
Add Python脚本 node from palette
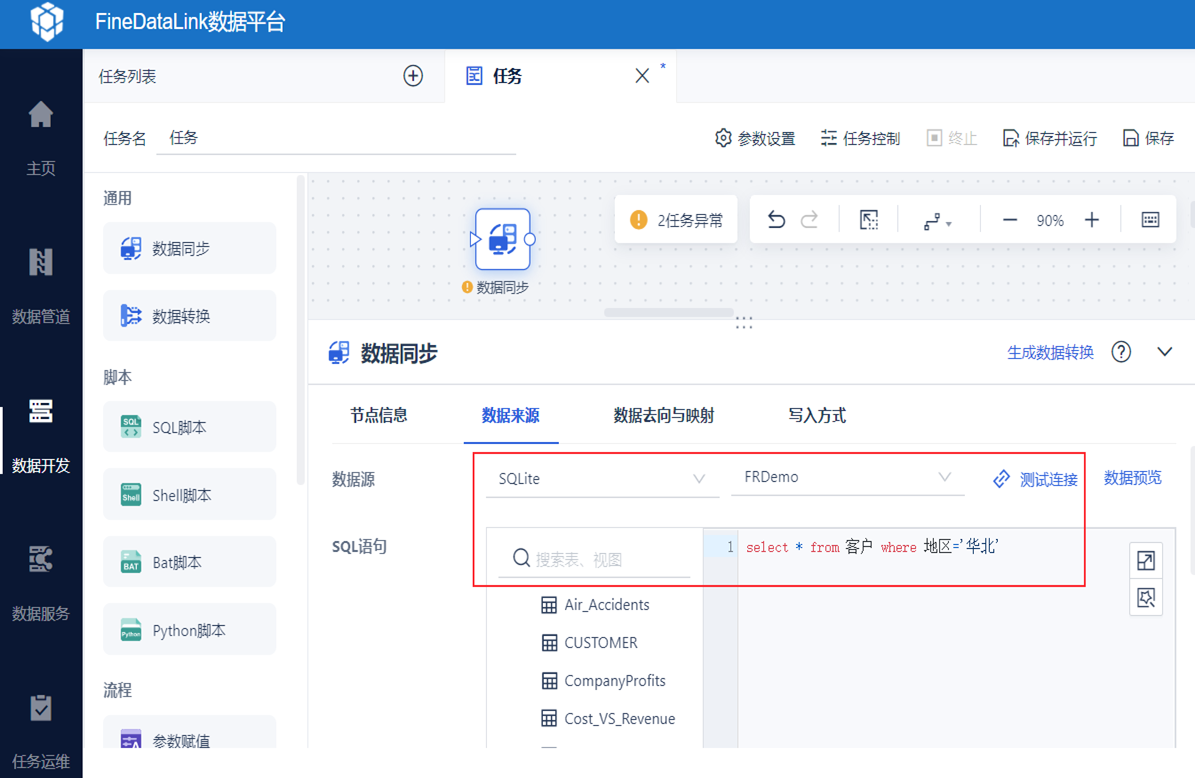pyautogui.click(x=189, y=629)
